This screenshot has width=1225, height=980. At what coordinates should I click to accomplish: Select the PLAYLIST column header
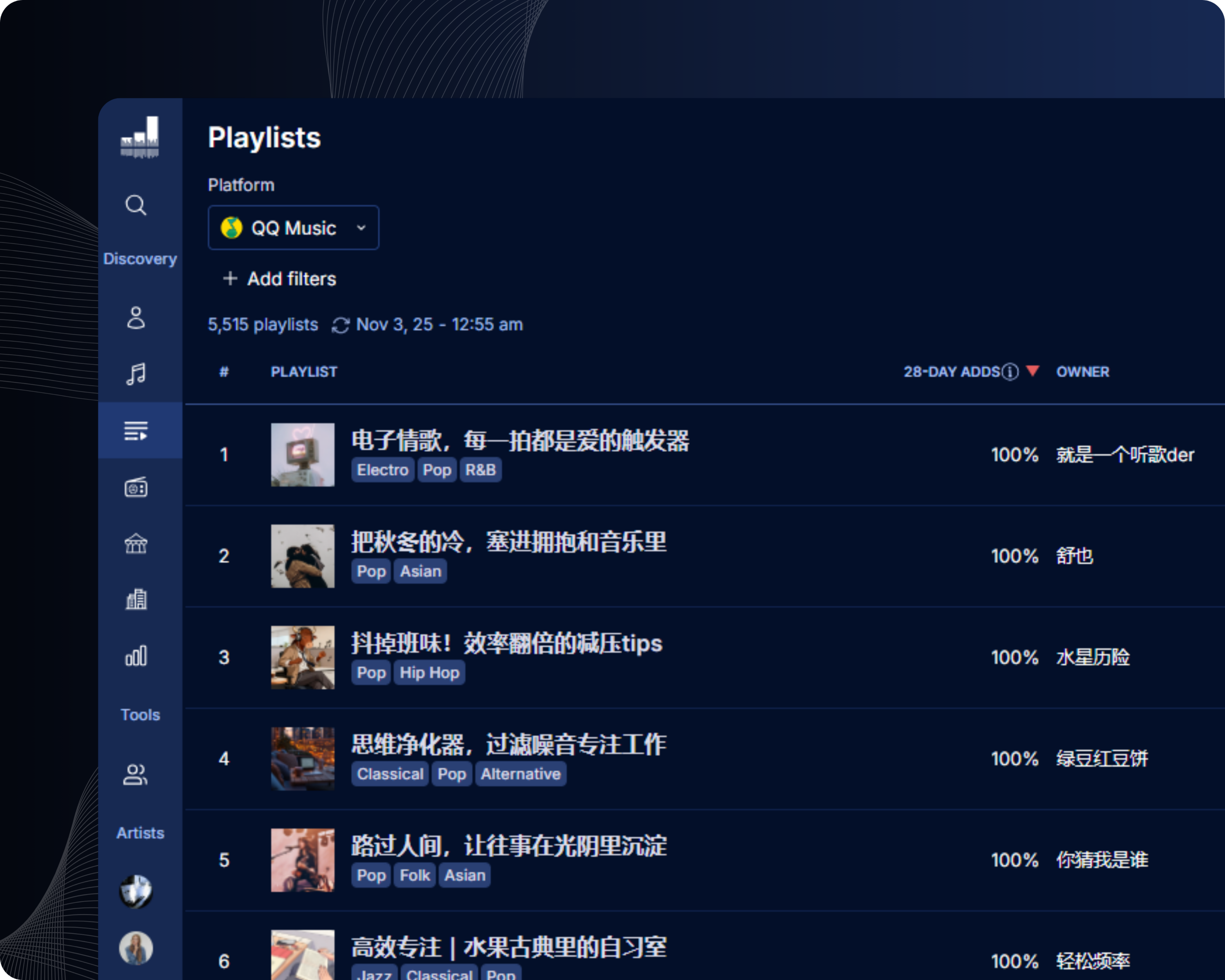[x=304, y=372]
